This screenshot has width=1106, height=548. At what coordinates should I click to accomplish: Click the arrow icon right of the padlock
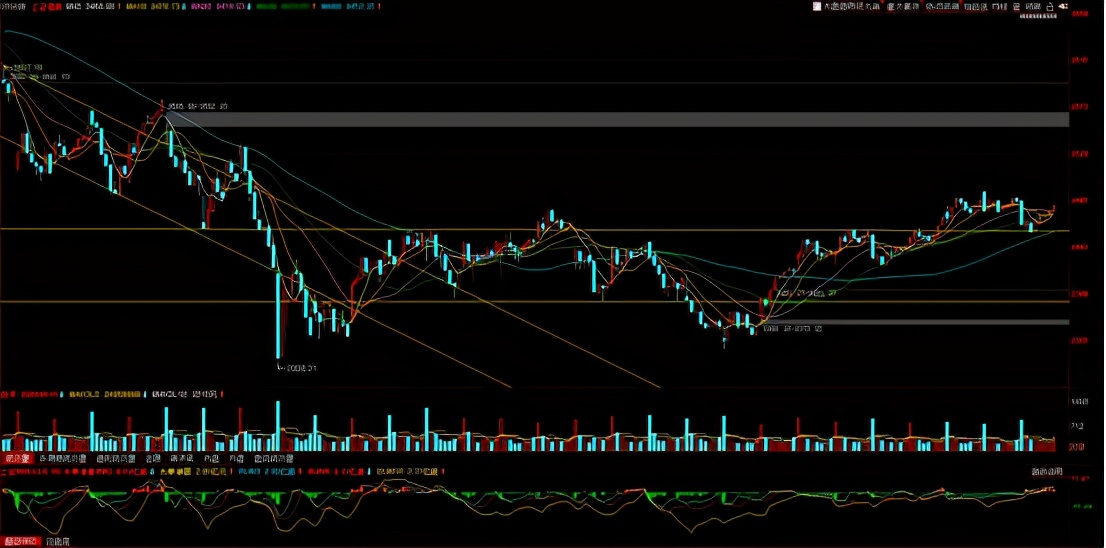pos(1063,7)
